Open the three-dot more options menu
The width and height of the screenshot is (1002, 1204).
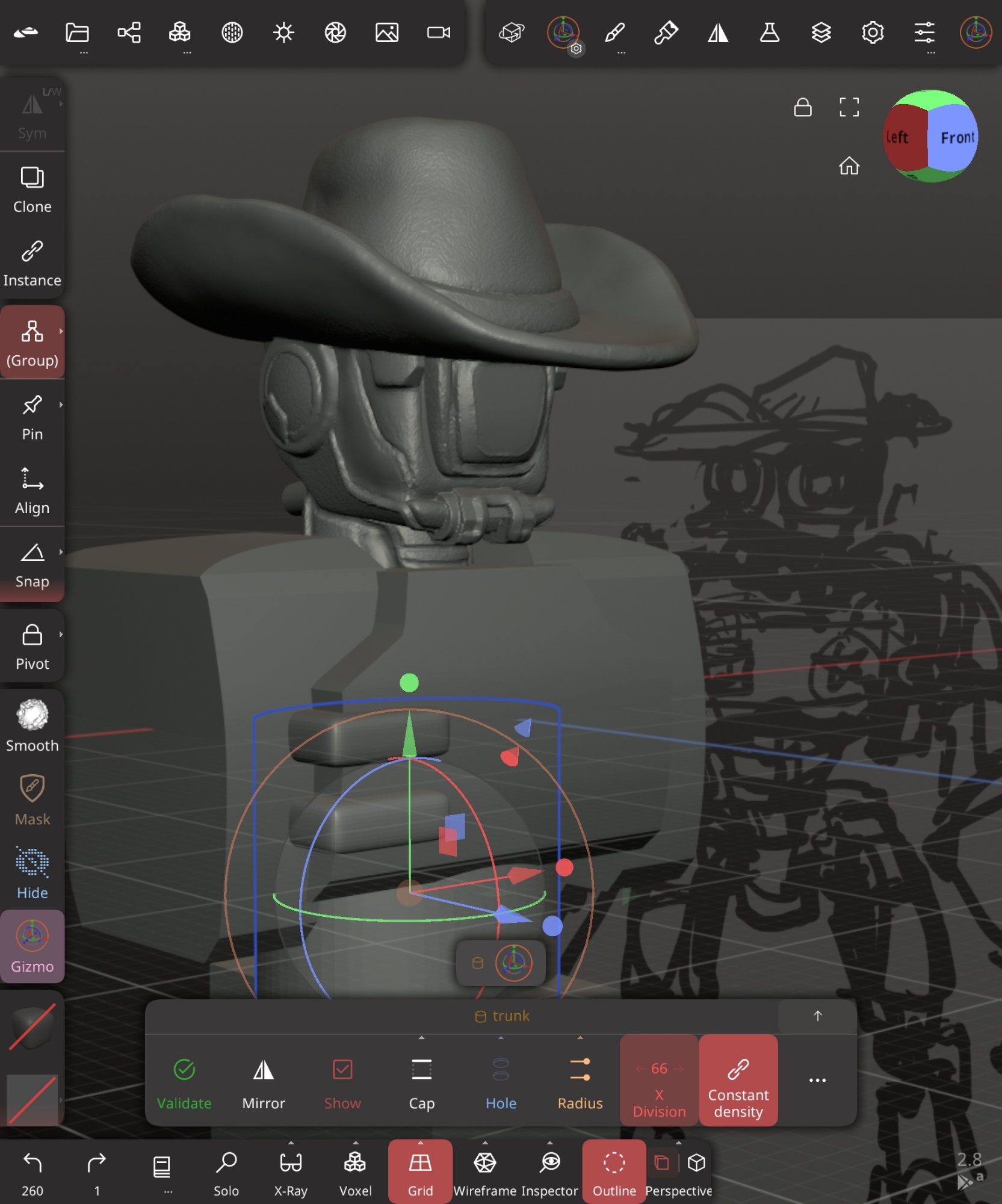[x=817, y=1080]
